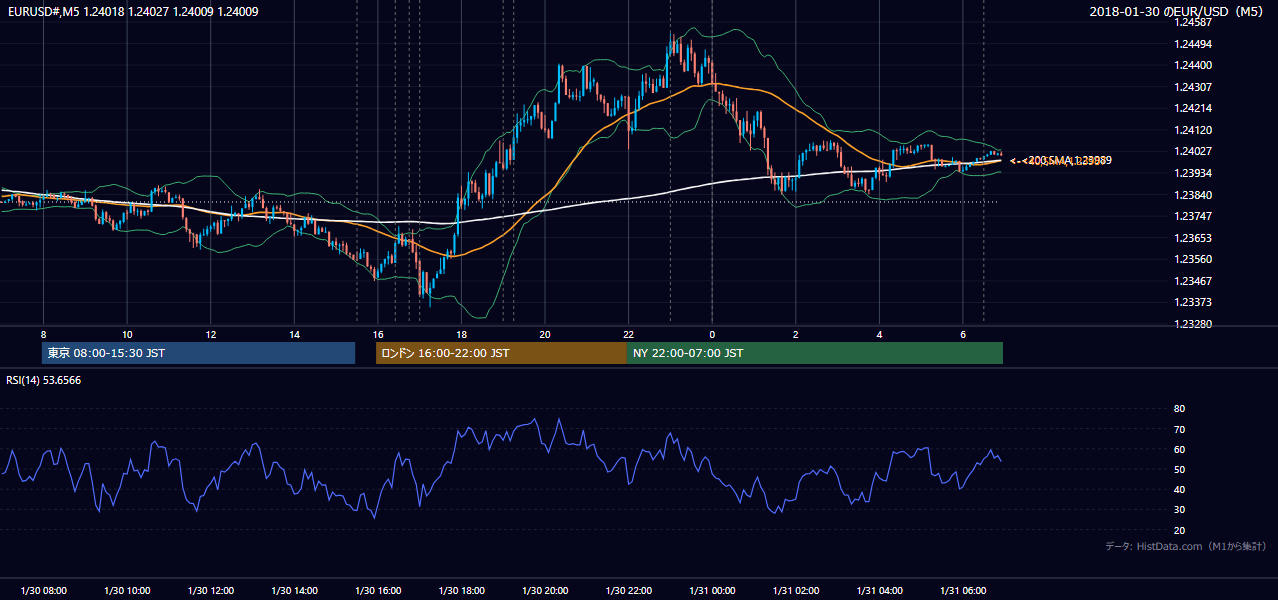The image size is (1278, 600).
Task: Click the 1/30 08:00 date-time label
Action: point(43,591)
